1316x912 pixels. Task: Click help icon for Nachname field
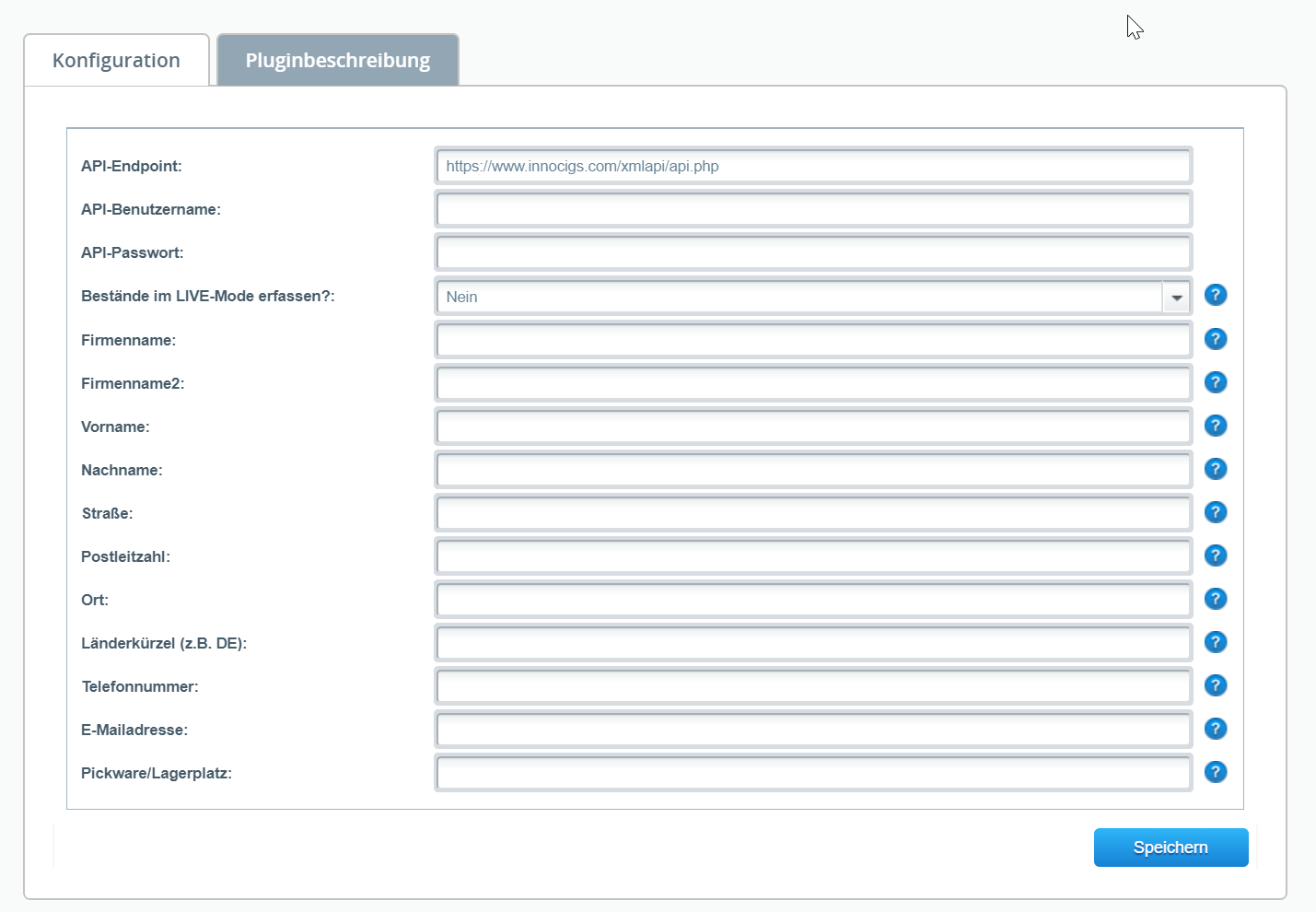pyautogui.click(x=1216, y=469)
